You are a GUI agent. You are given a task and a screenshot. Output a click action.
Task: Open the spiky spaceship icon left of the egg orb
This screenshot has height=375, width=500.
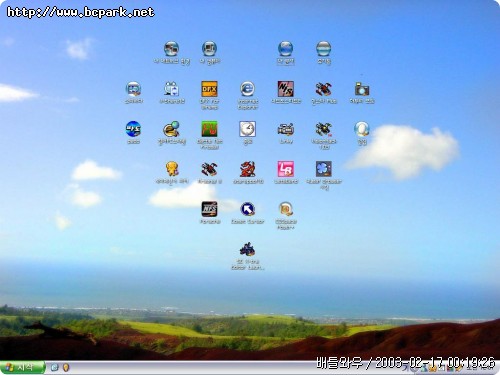[324, 129]
